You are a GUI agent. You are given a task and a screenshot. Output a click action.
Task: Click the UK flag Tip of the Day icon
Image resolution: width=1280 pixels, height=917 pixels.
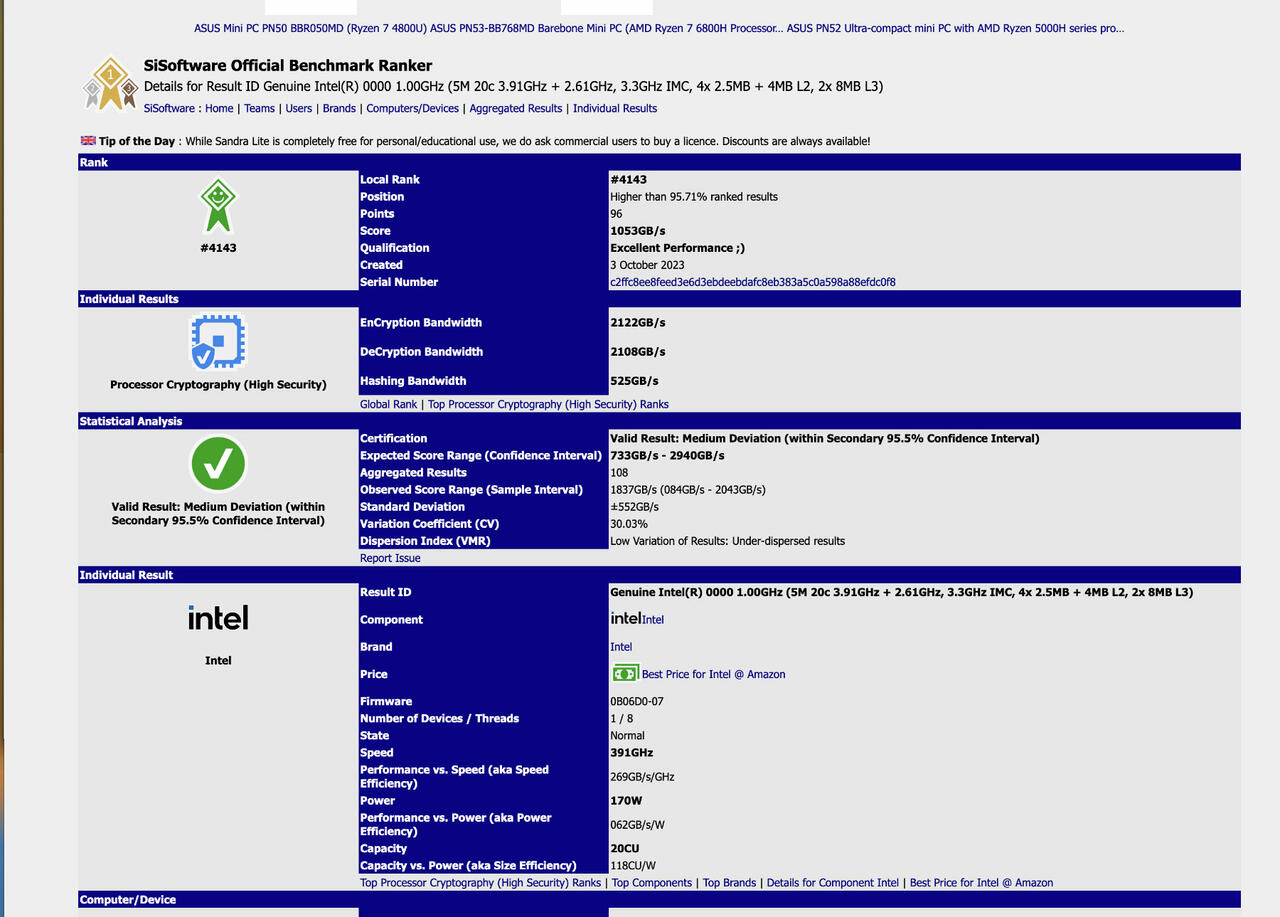(x=88, y=141)
